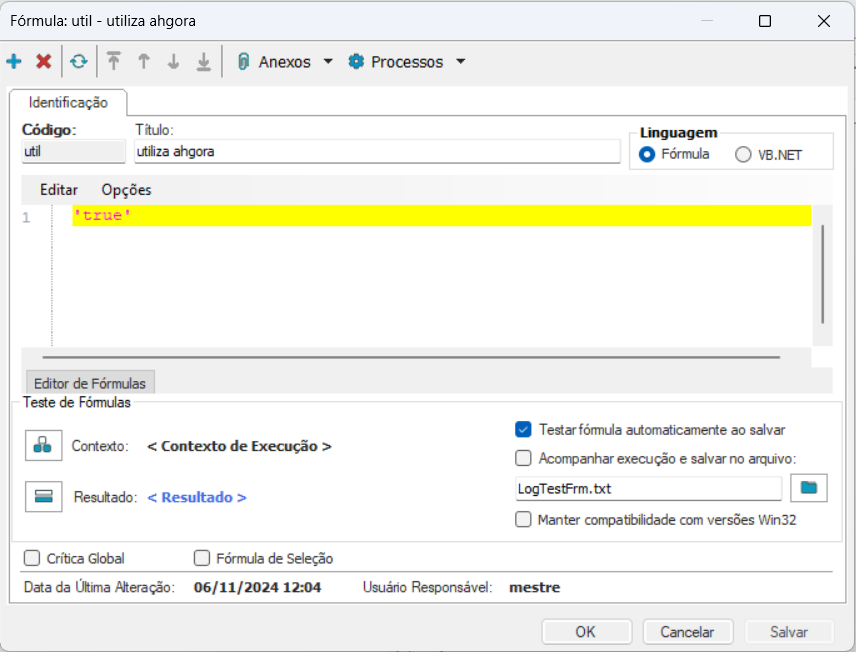Check Manter compatibilidade com versões Win32

tap(523, 519)
